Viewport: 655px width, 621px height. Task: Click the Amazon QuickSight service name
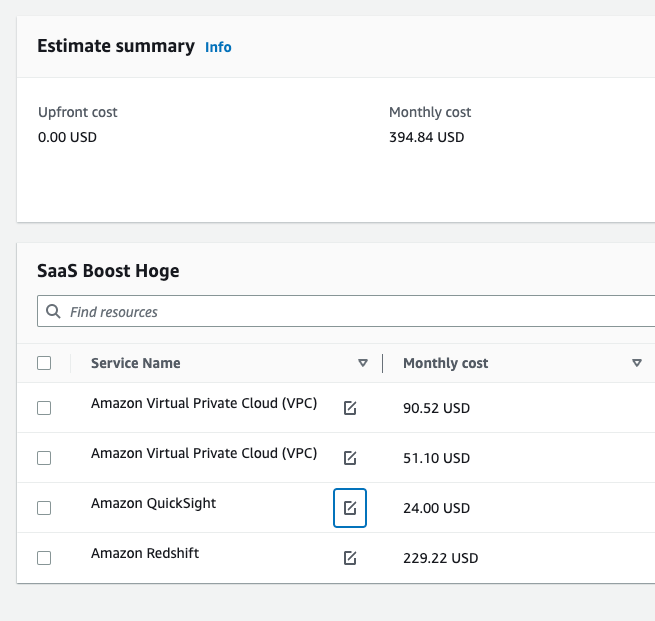pyautogui.click(x=153, y=503)
